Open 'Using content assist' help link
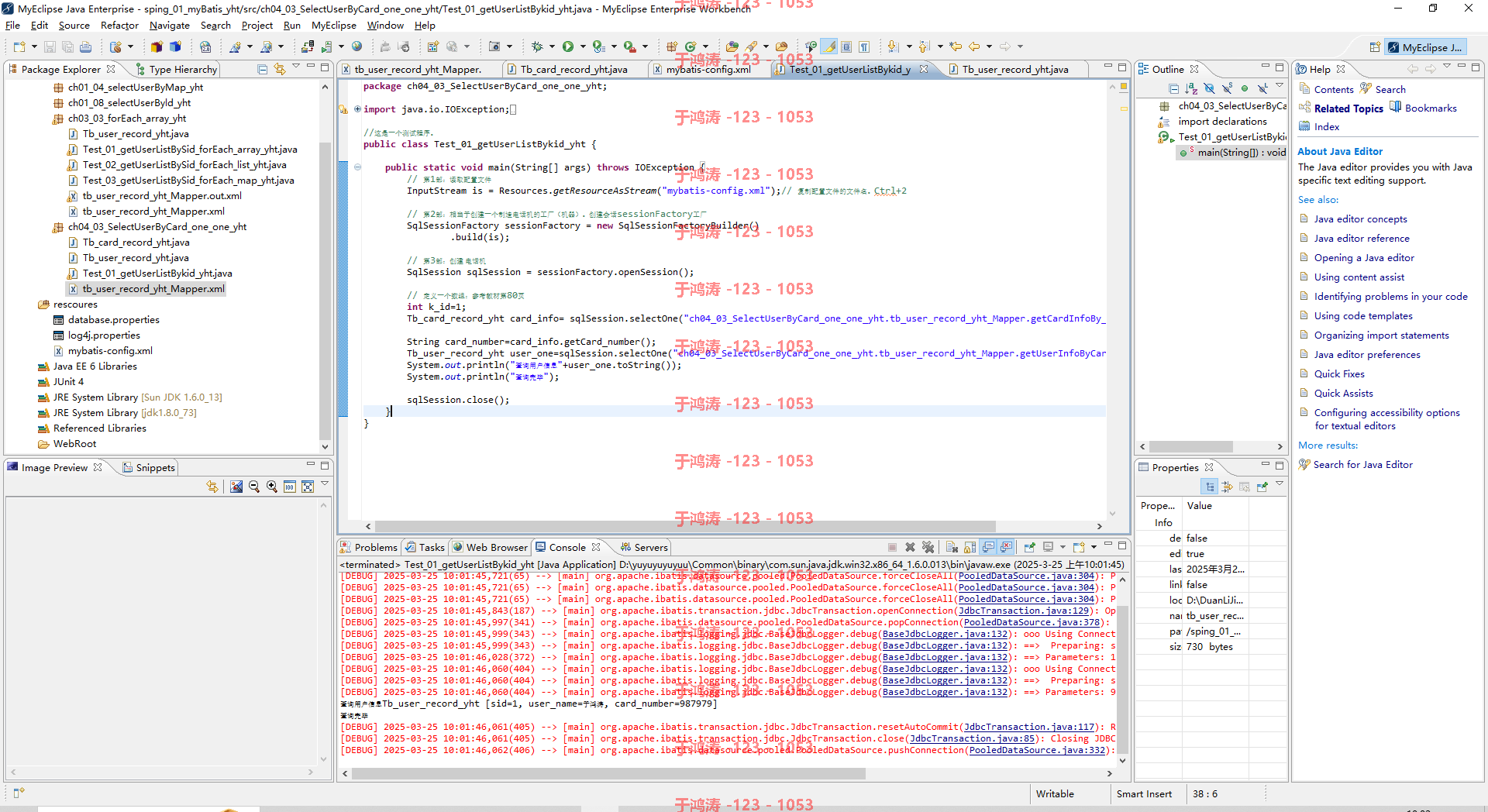 coord(1359,277)
